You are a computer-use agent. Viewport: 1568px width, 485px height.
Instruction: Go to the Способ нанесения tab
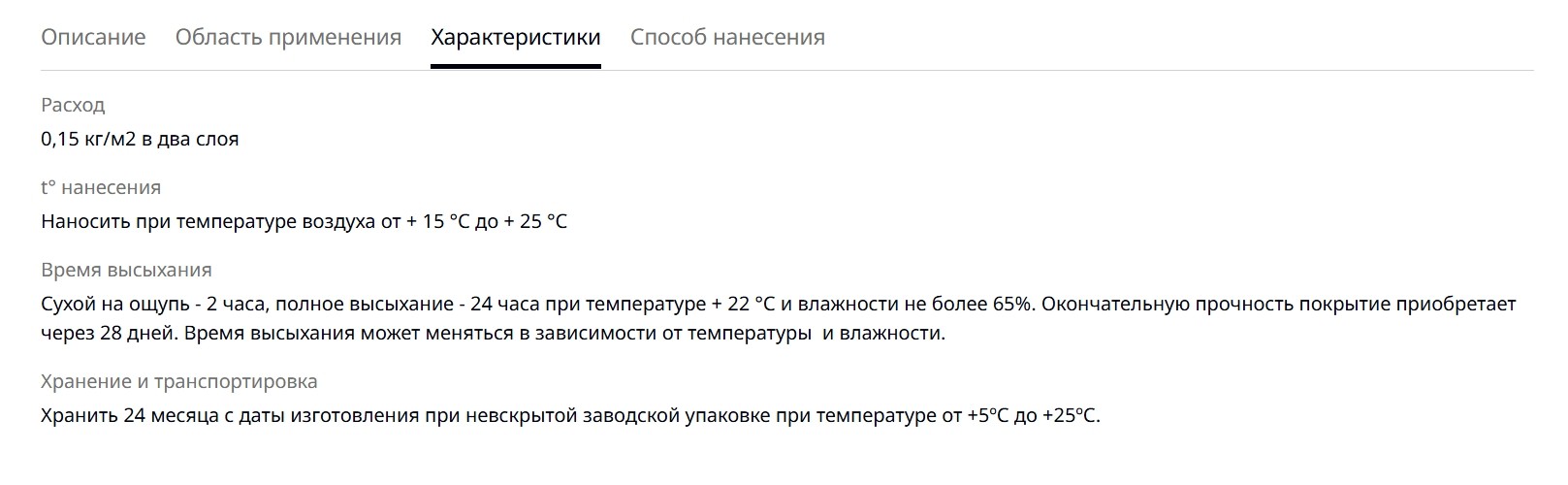(x=727, y=37)
